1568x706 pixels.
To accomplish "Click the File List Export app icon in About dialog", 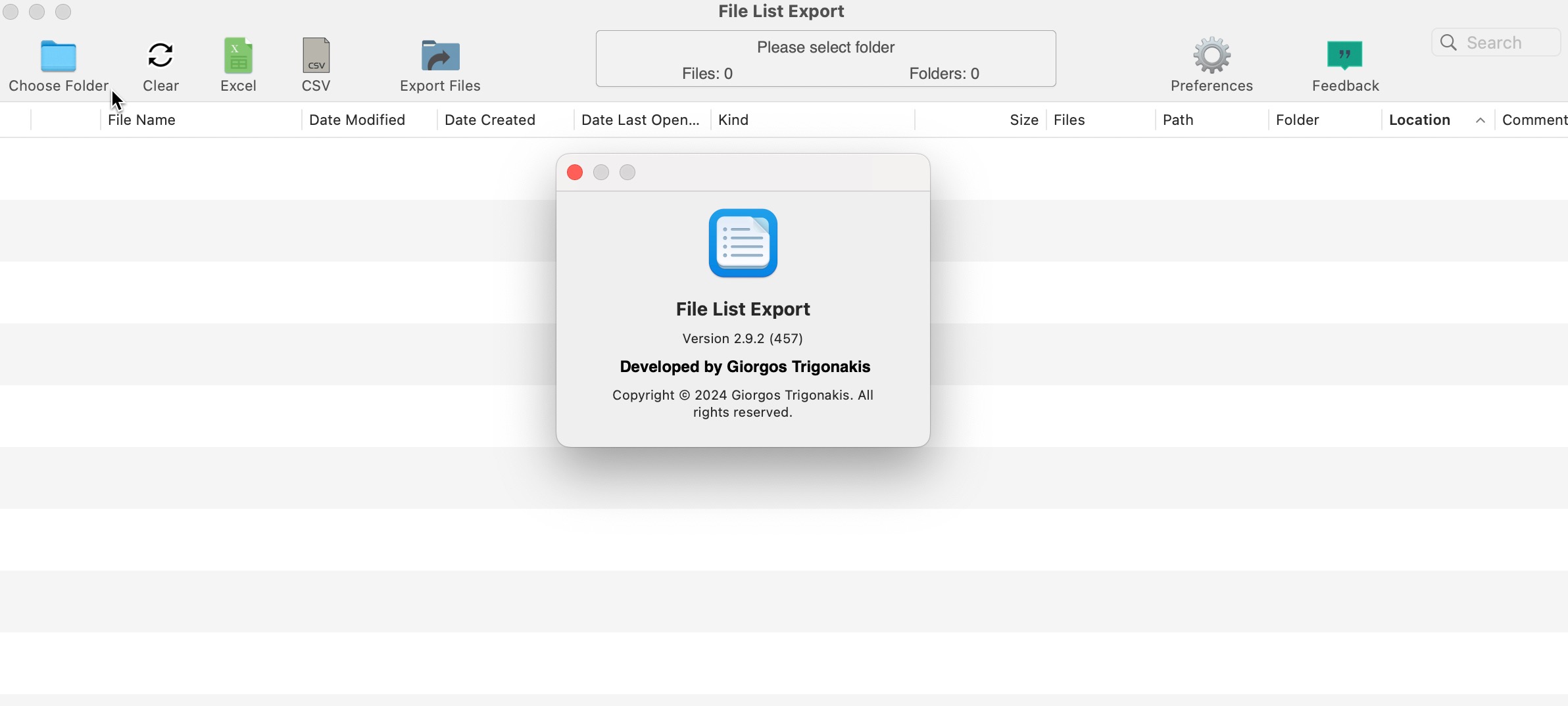I will (x=743, y=243).
